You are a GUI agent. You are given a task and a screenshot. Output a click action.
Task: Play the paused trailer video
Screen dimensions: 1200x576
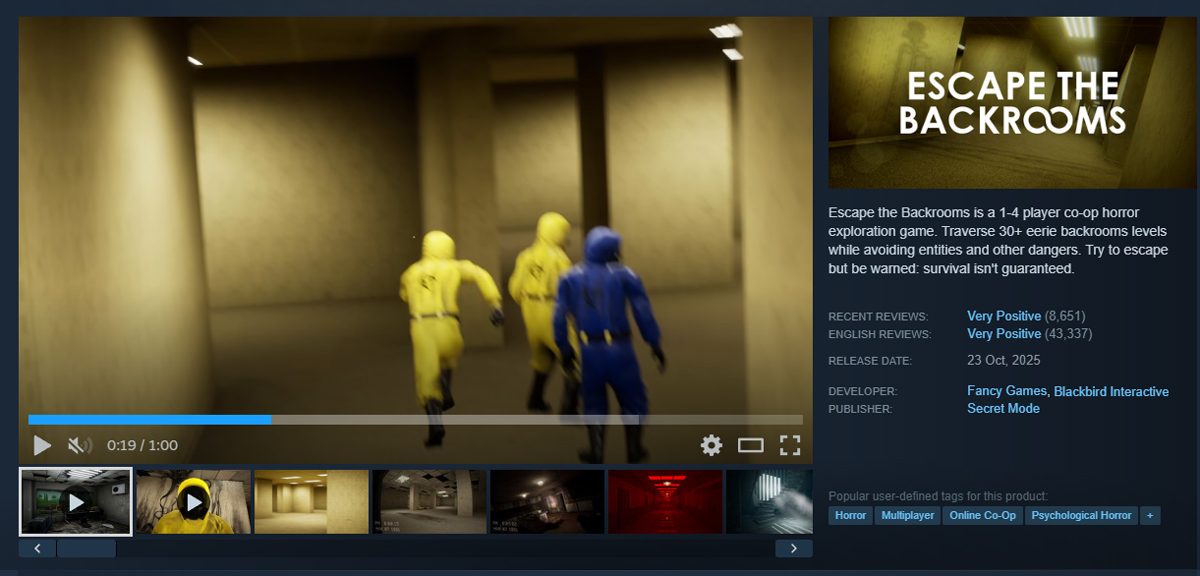(42, 445)
